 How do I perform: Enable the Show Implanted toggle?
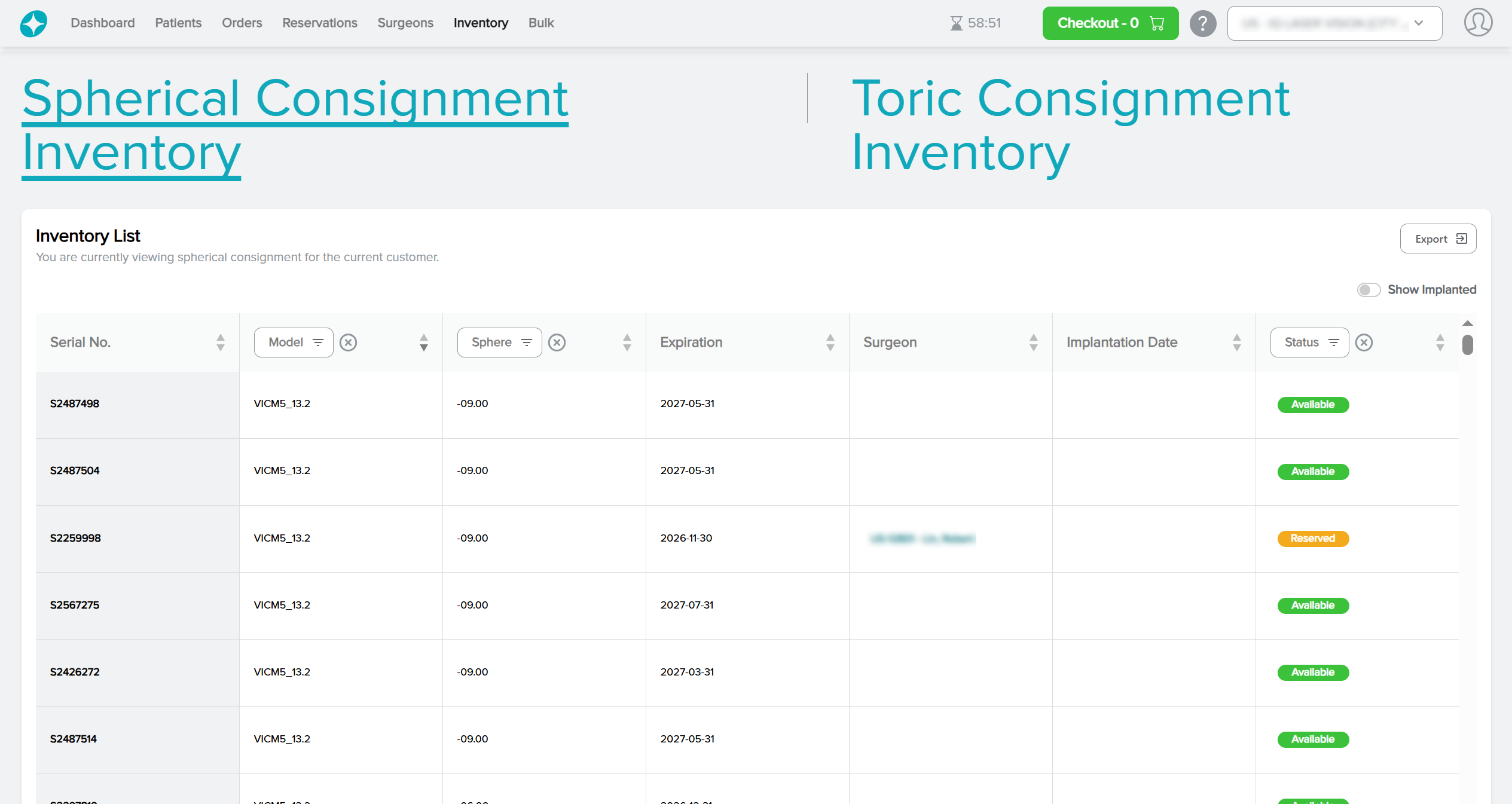click(x=1368, y=290)
